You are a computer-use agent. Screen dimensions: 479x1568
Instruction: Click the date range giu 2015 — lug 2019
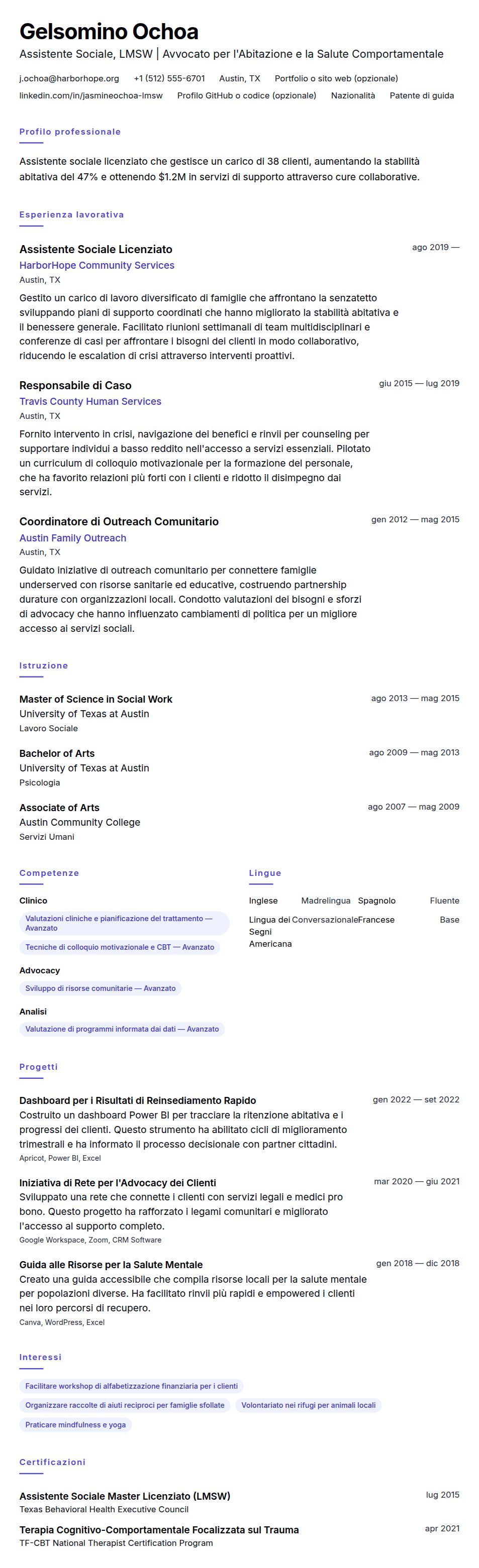419,384
